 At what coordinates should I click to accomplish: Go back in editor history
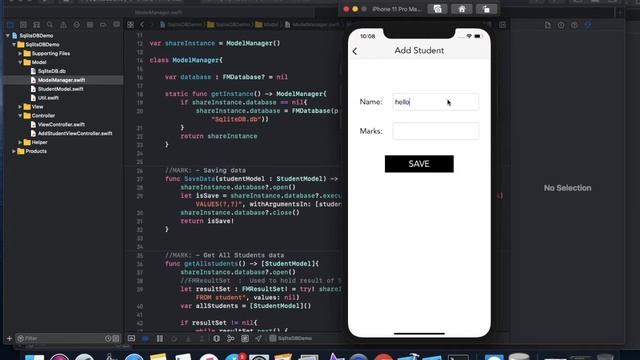click(142, 25)
